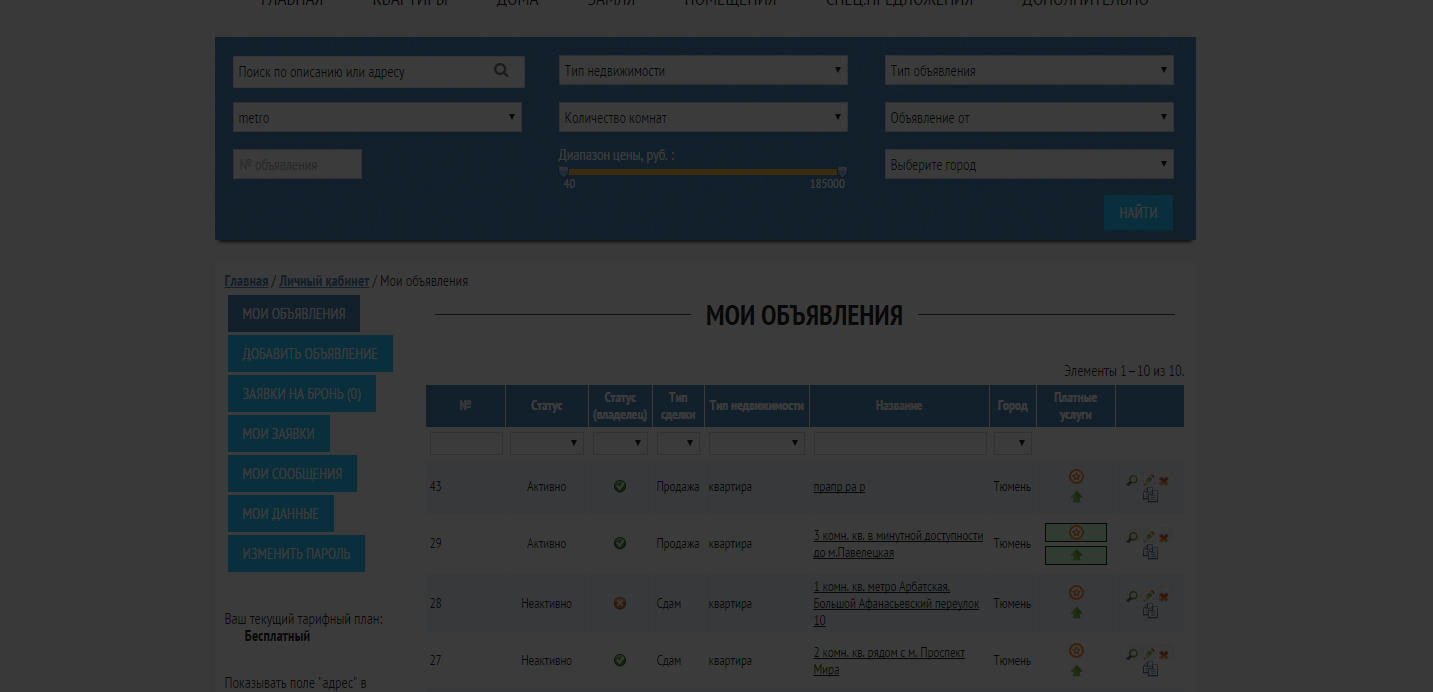Click the star premium icon for listing 43
Screen dimensions: 1433x692
1076,477
